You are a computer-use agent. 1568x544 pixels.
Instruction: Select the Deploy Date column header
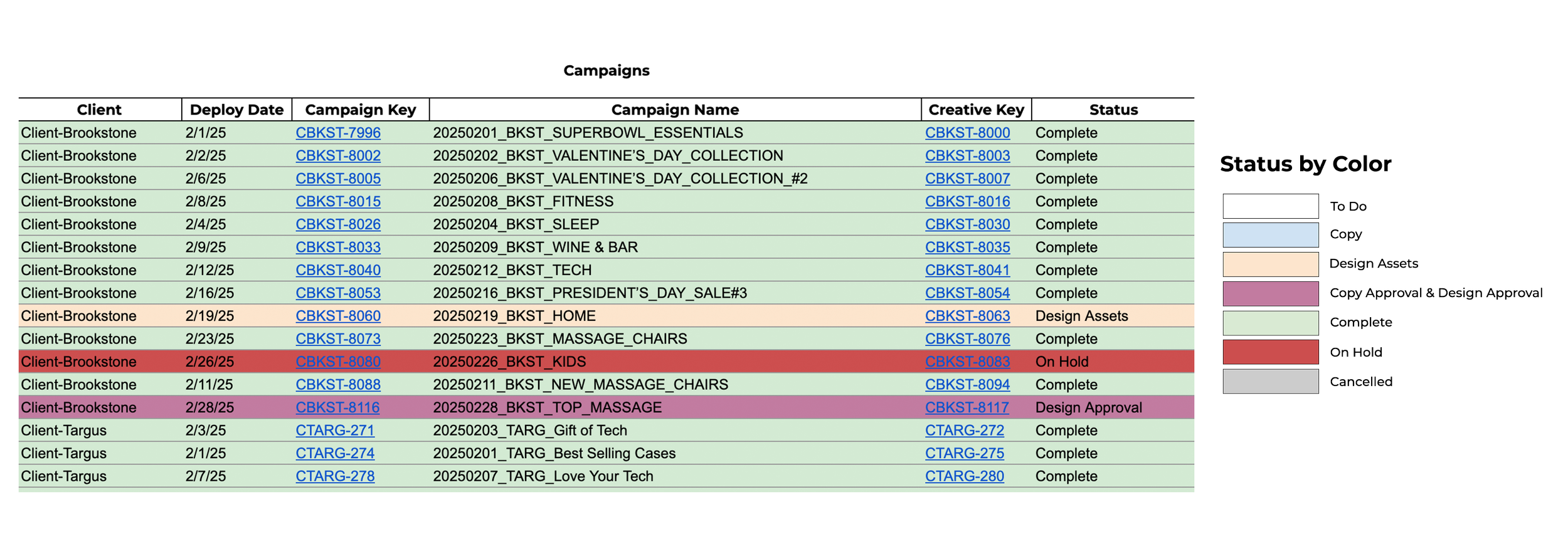click(236, 110)
